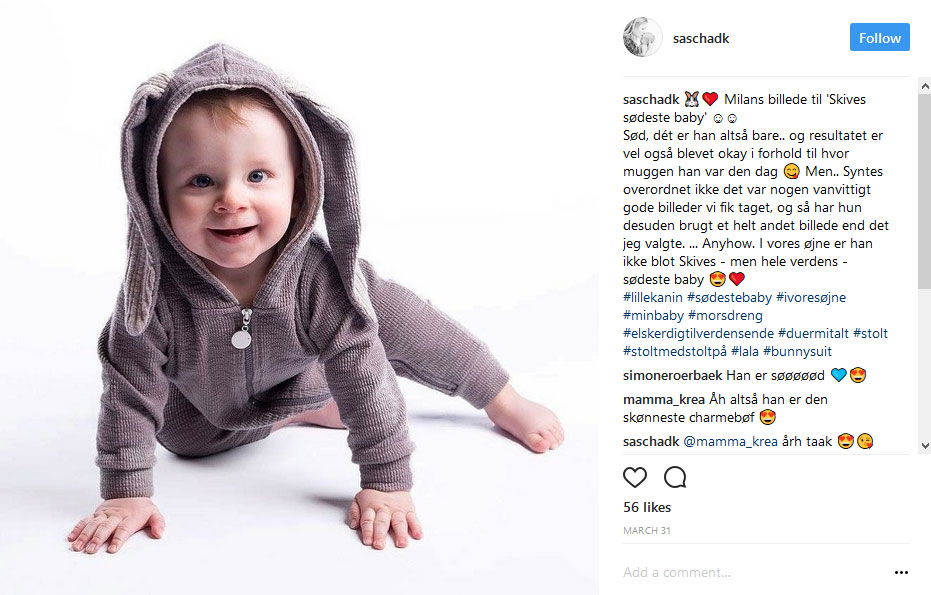Open the #bunnysuit hashtag
Image resolution: width=931 pixels, height=595 pixels.
click(797, 351)
